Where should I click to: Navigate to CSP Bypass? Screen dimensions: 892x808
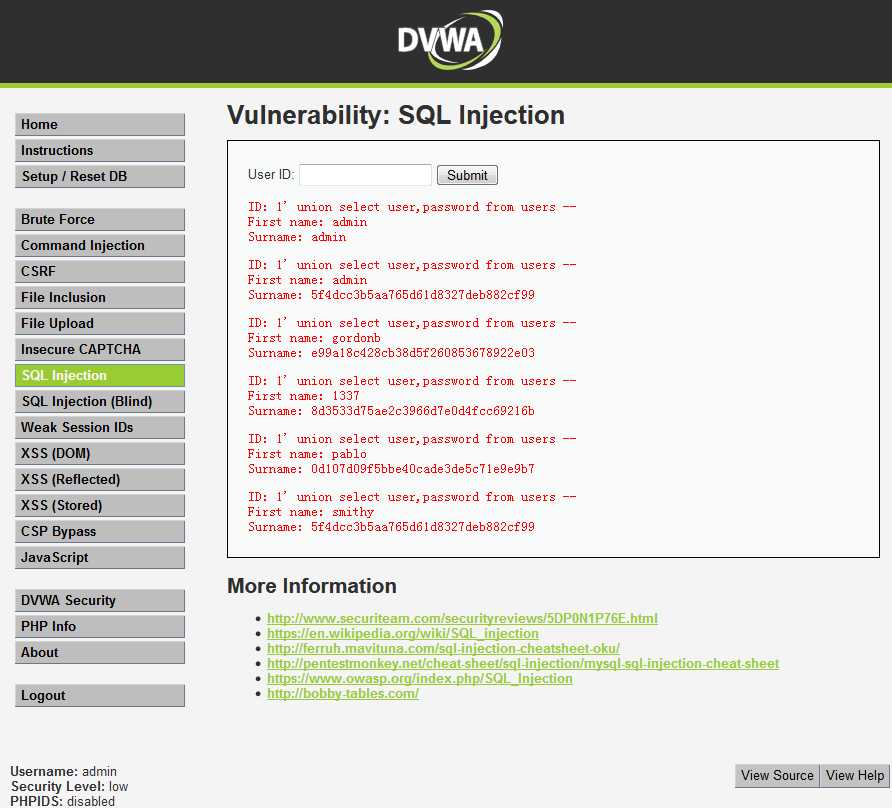pos(100,531)
